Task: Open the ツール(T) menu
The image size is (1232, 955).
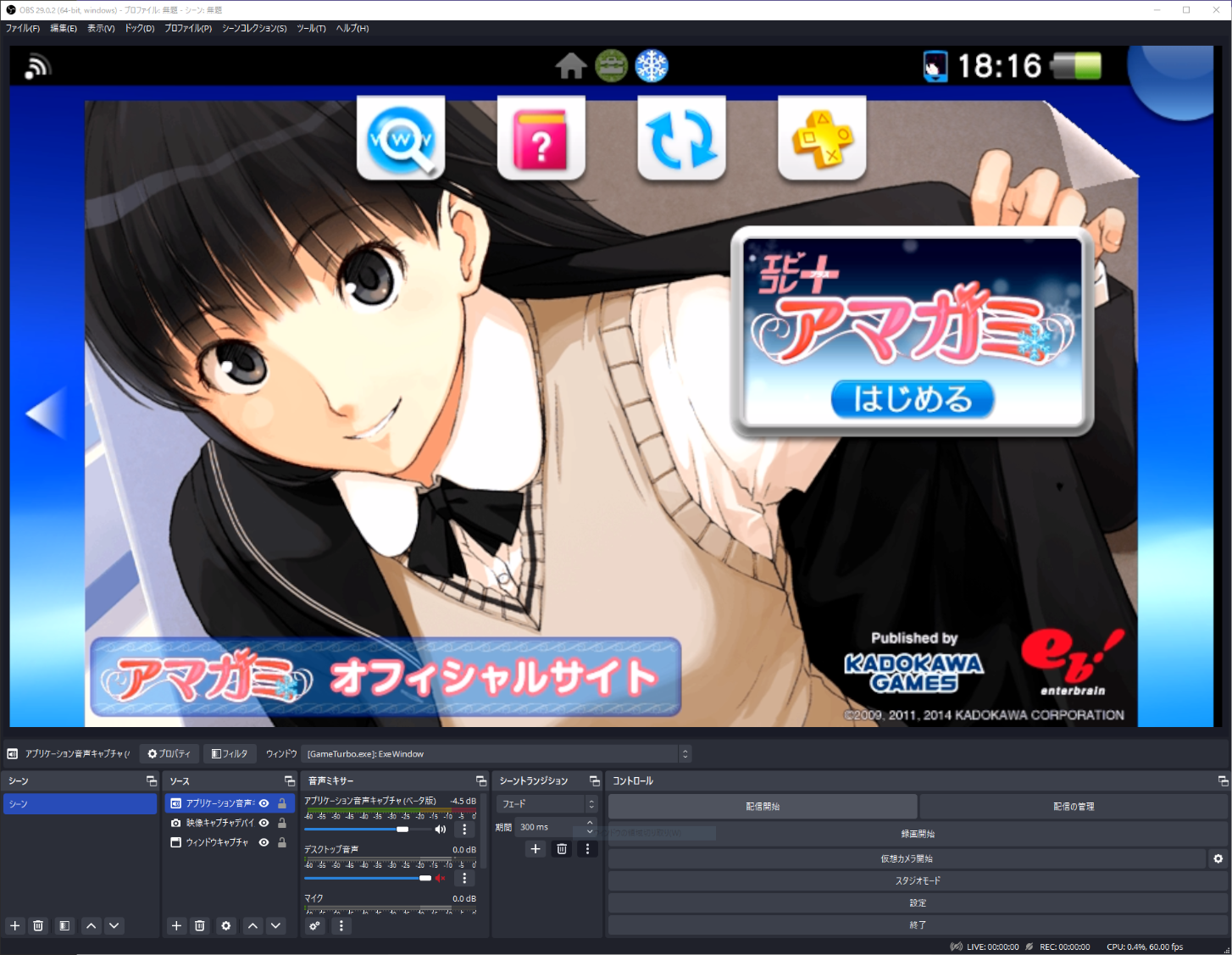Action: coord(311,28)
